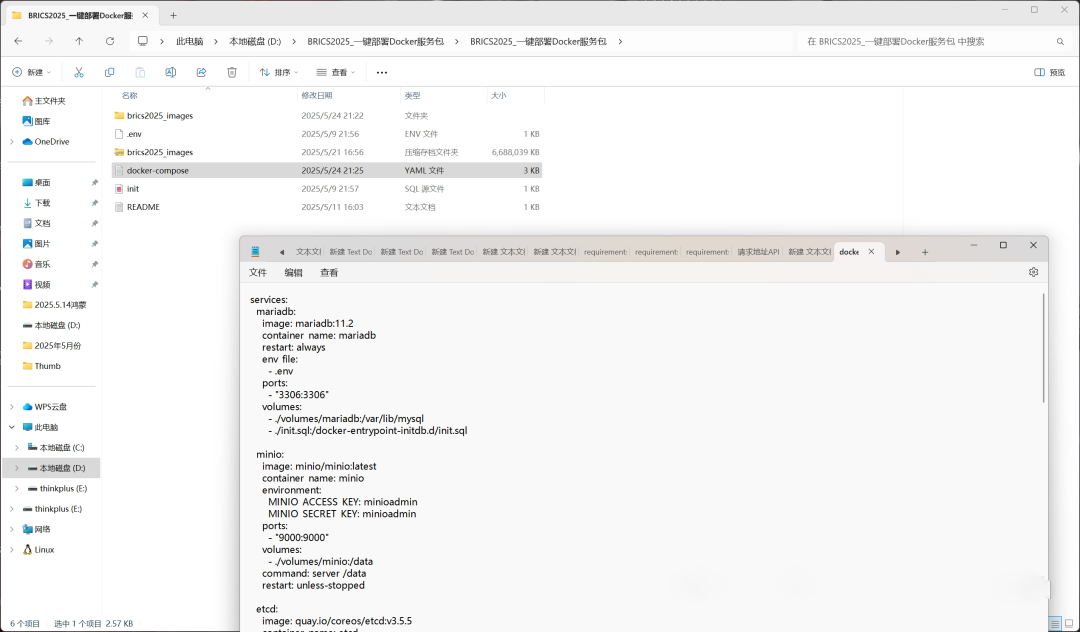Click 本地磁盘 (D:) in the address breadcrumb
Viewport: 1080px width, 632px height.
[255, 41]
